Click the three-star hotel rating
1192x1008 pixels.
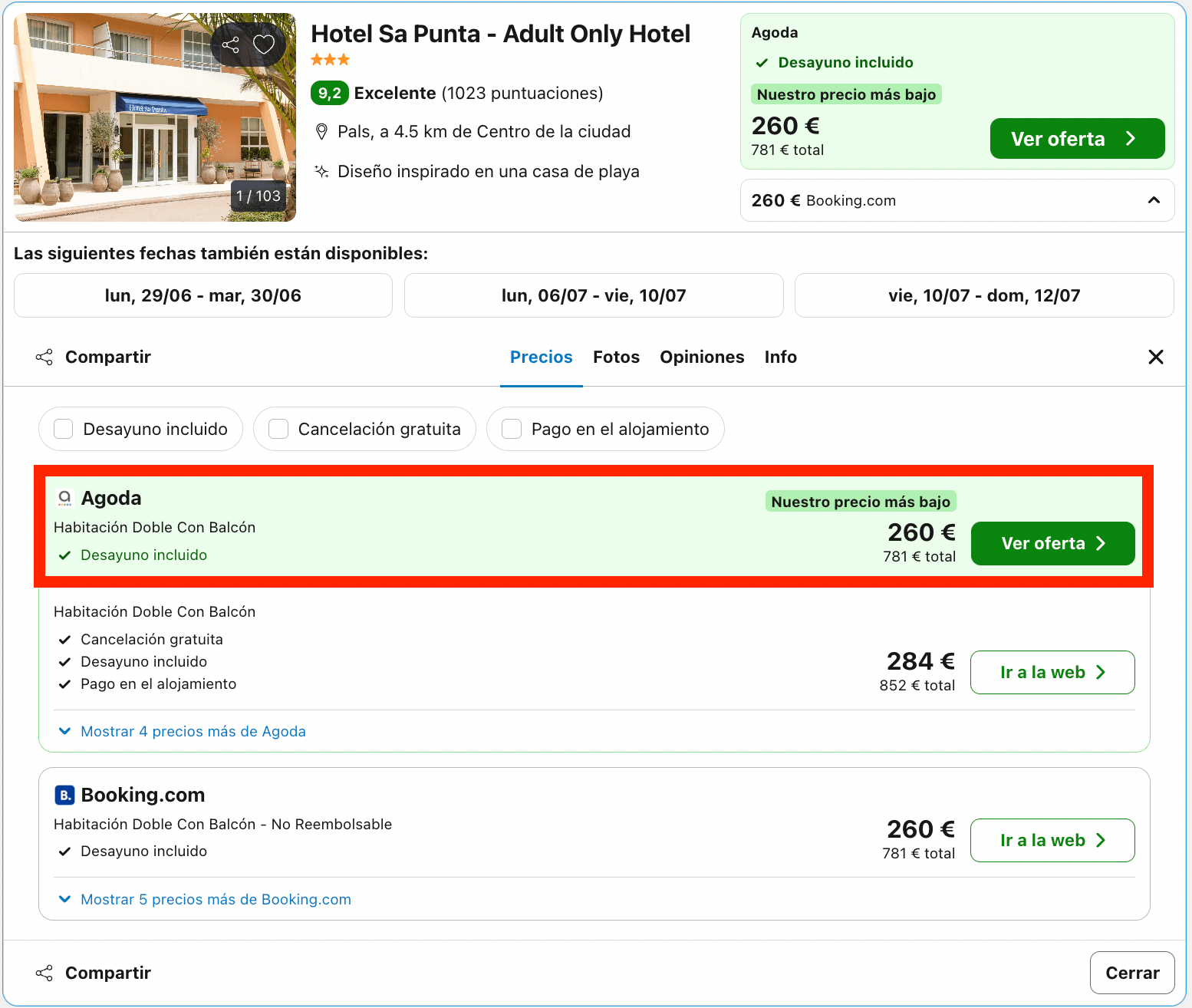[330, 60]
